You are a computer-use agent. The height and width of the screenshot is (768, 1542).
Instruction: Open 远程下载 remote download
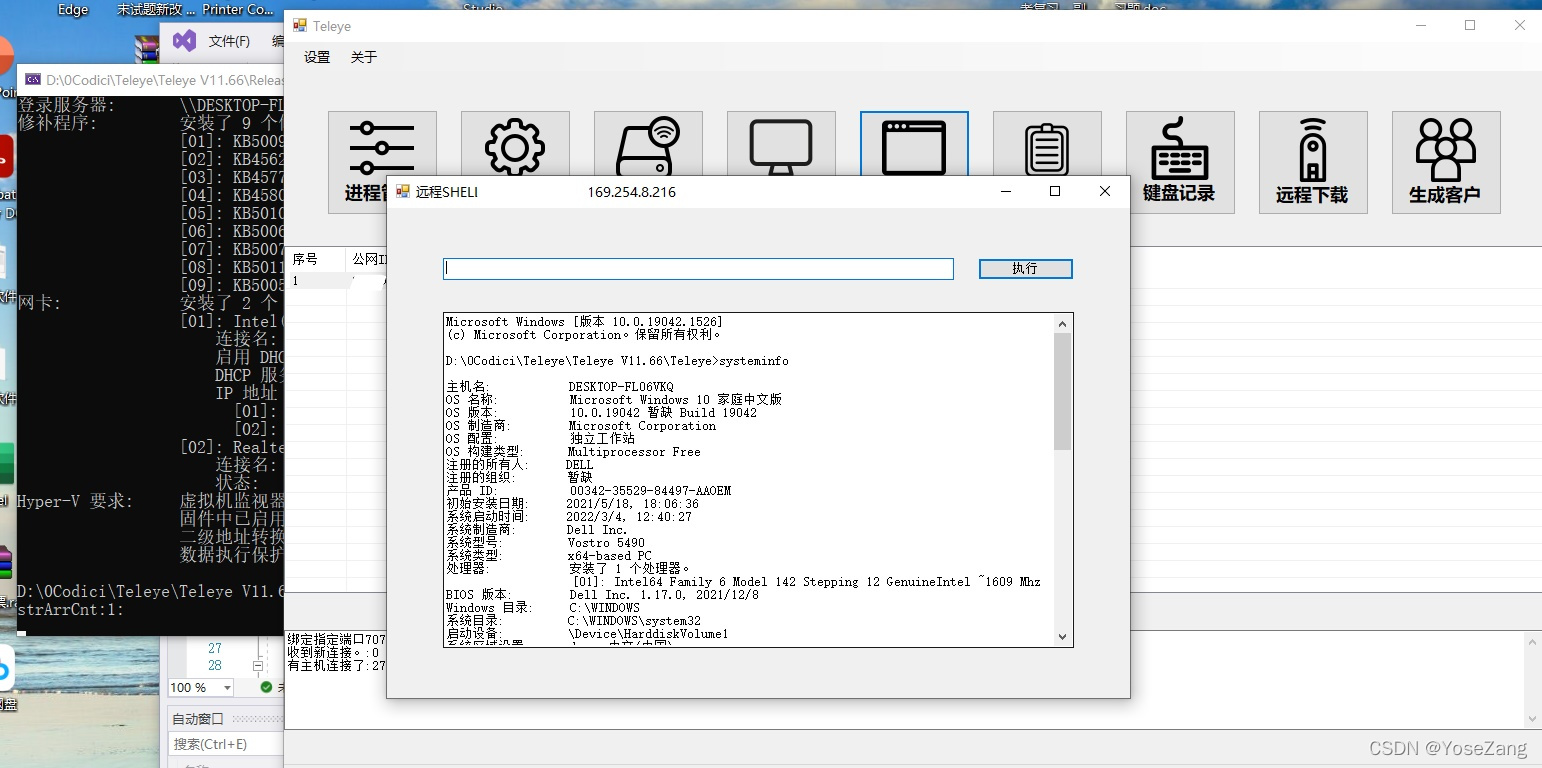1313,162
